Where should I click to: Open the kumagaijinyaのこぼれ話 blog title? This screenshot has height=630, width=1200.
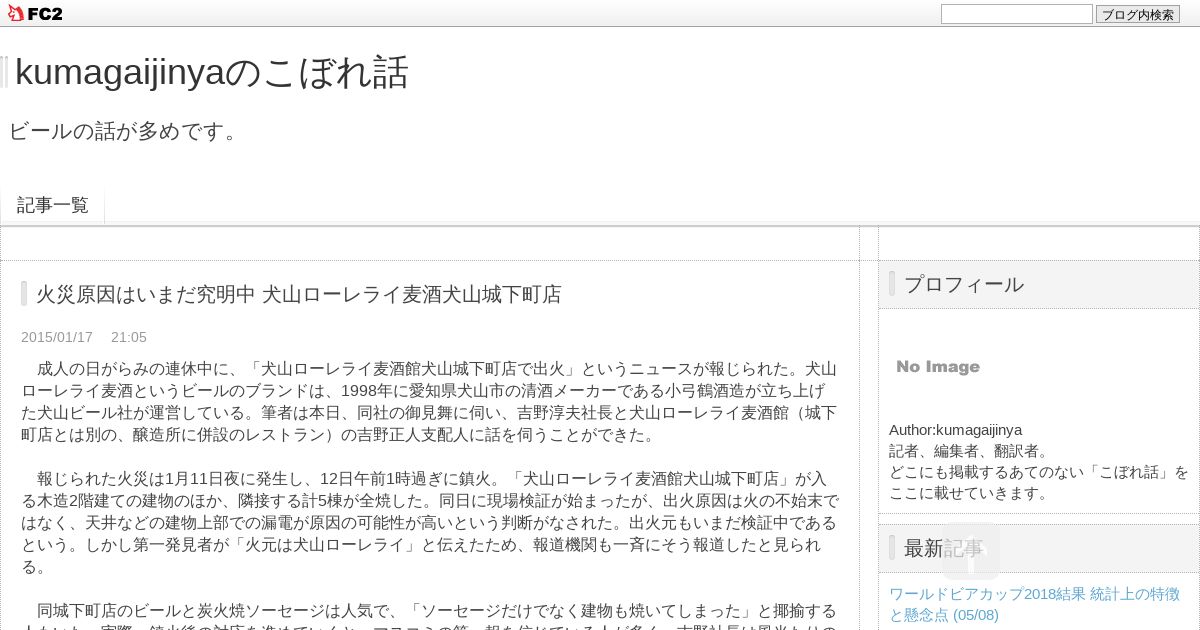coord(211,72)
